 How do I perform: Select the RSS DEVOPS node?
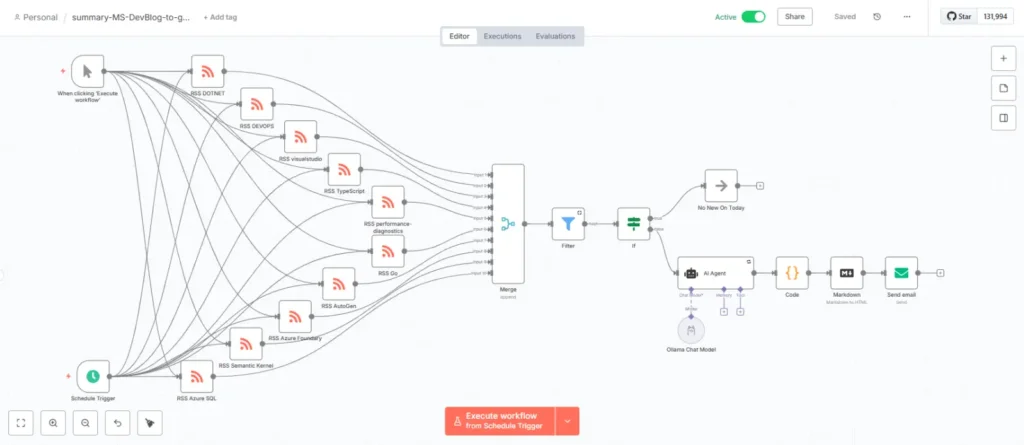point(257,104)
